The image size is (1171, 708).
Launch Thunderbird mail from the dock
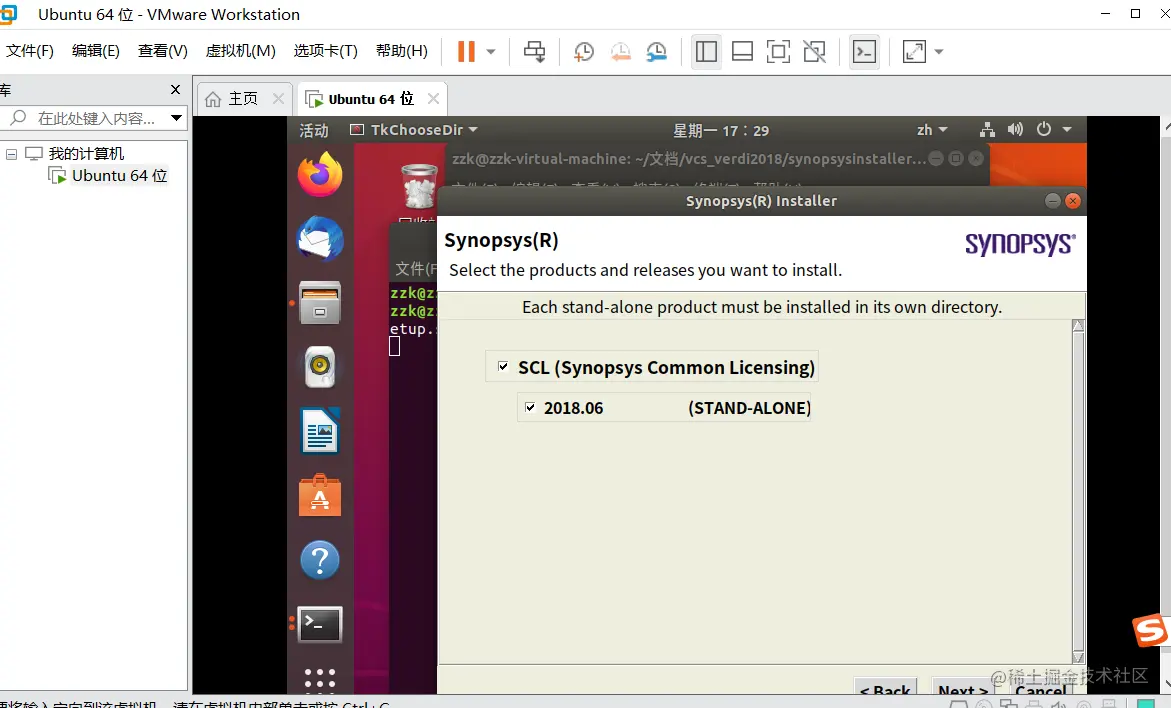point(320,239)
